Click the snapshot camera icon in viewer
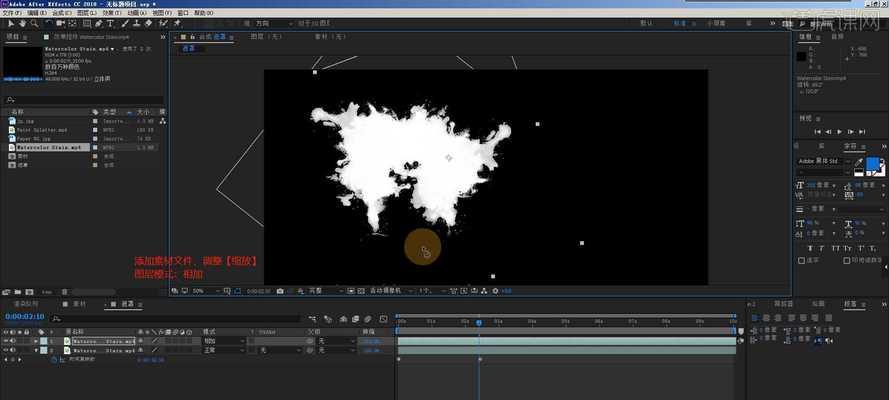The image size is (889, 400). [280, 291]
